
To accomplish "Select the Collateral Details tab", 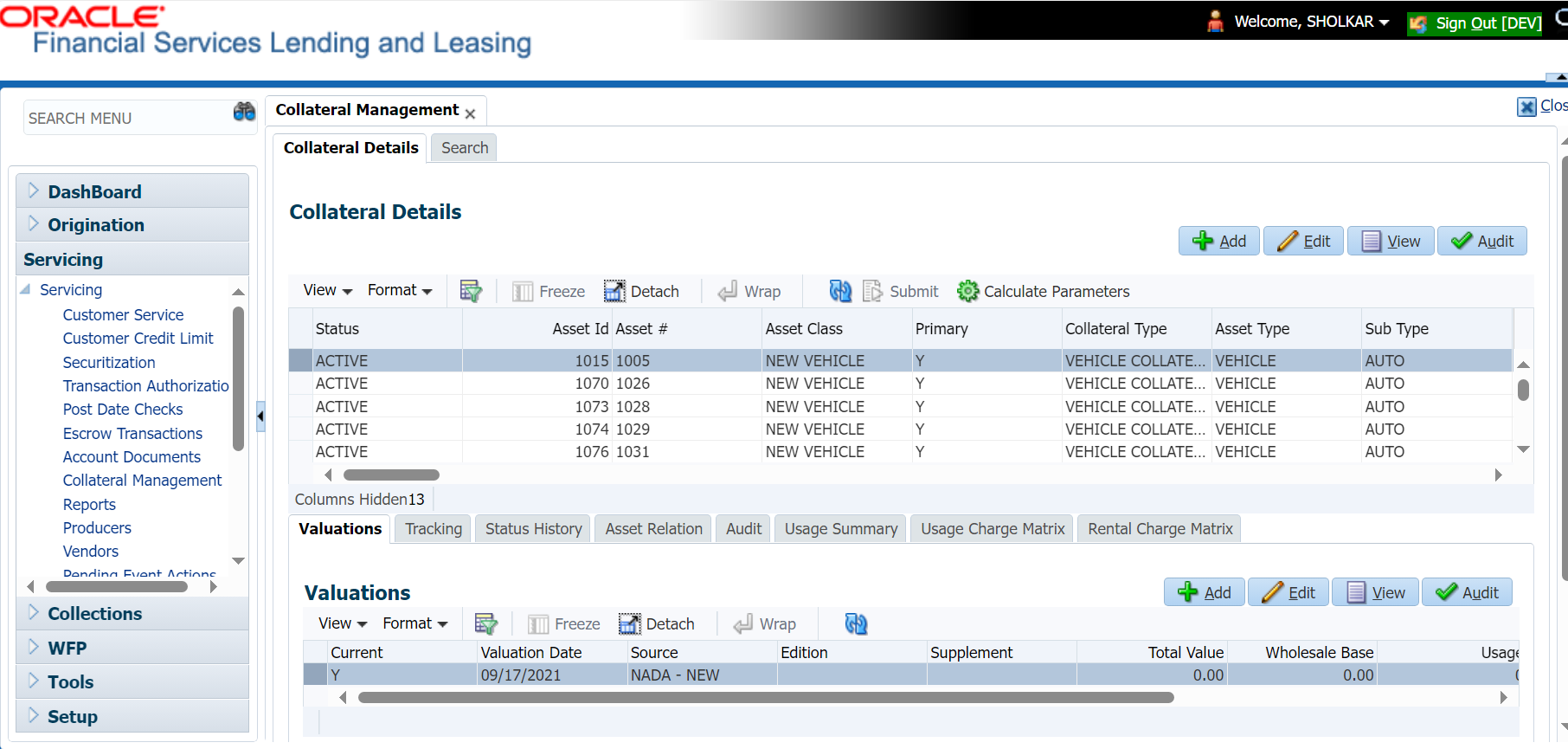I will point(350,148).
